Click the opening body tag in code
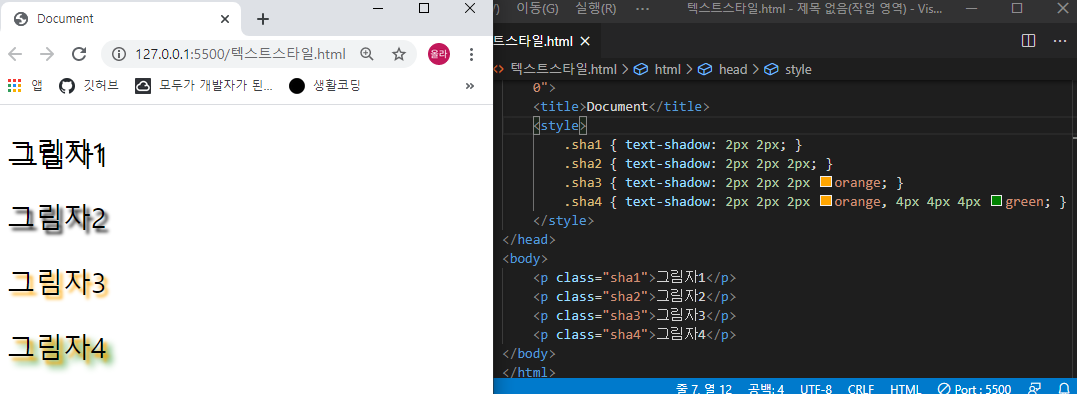Image resolution: width=1077 pixels, height=394 pixels. pyautogui.click(x=525, y=259)
